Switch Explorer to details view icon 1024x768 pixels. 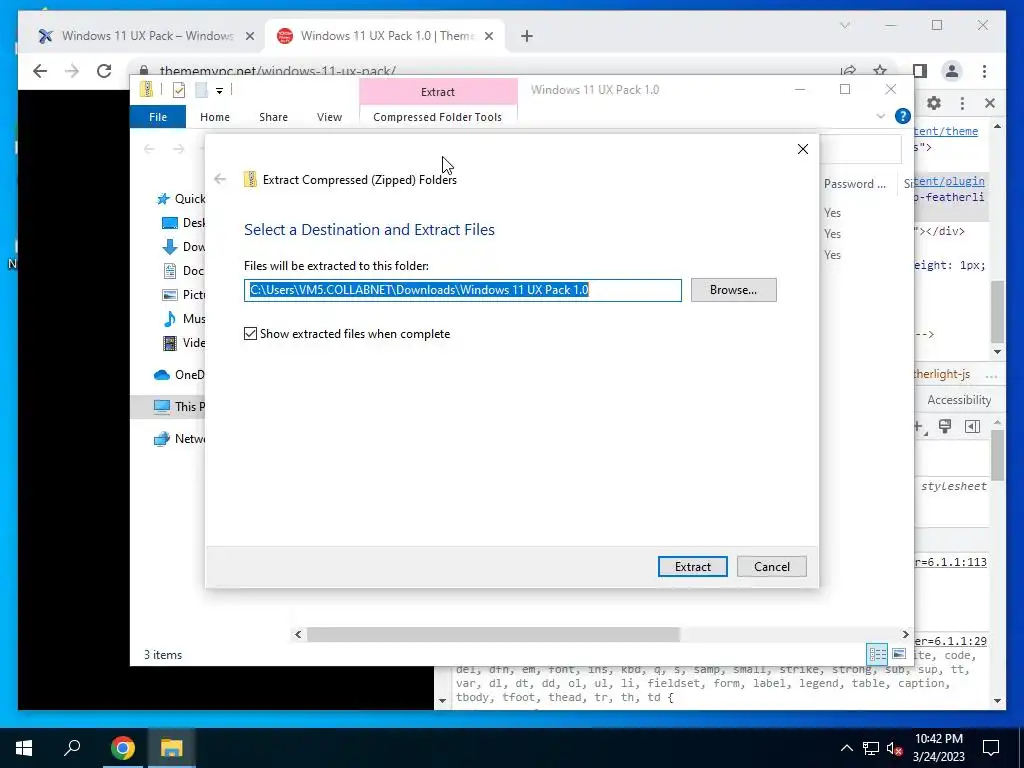pos(877,654)
